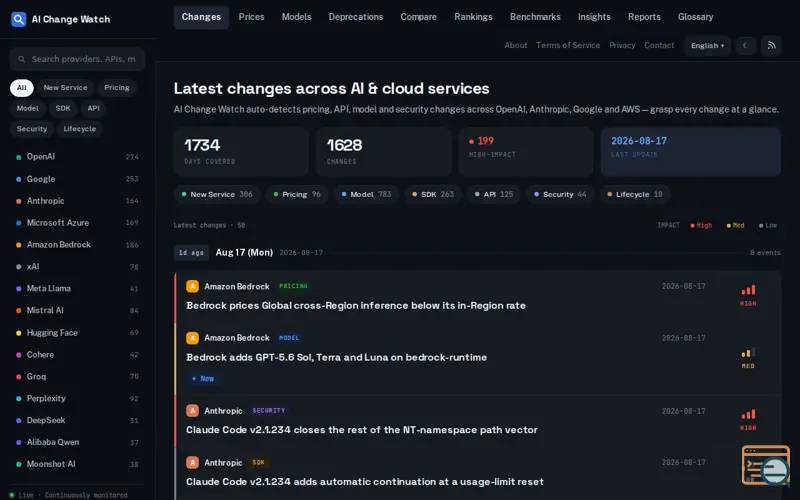Click the Amazon Bedrock model entry icon
800x500 pixels.
[x=192, y=338]
